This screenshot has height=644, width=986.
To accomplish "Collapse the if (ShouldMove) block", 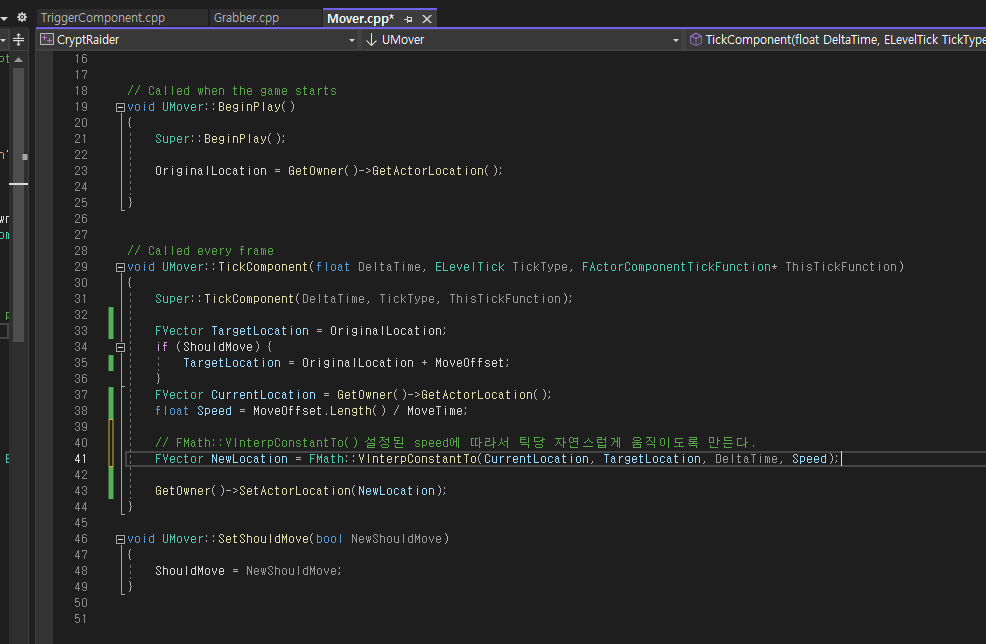I will click(x=120, y=347).
